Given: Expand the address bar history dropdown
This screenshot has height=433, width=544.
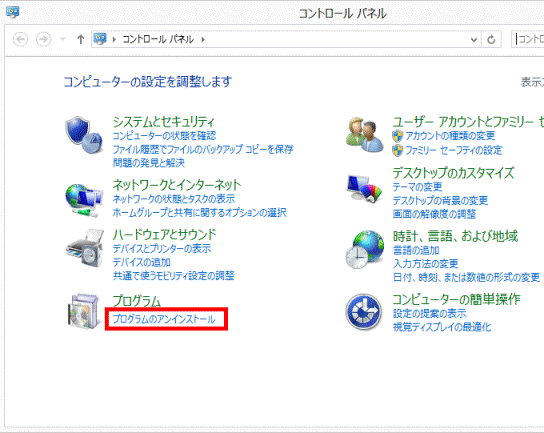Looking at the screenshot, I should pyautogui.click(x=474, y=40).
